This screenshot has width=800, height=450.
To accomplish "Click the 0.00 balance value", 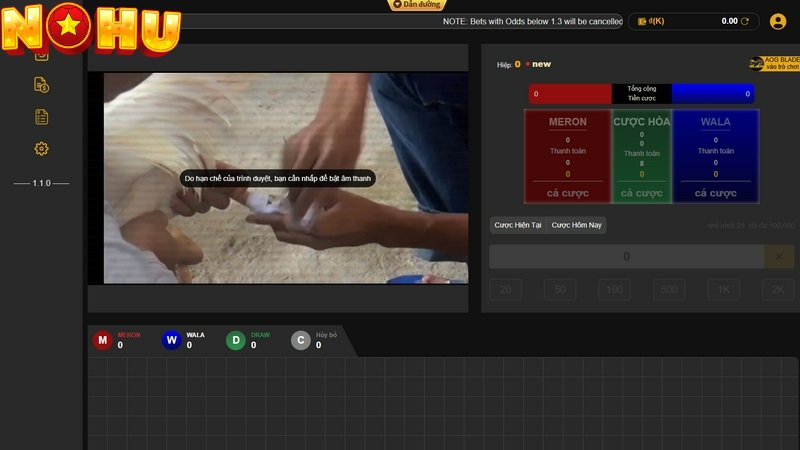I will tap(729, 21).
